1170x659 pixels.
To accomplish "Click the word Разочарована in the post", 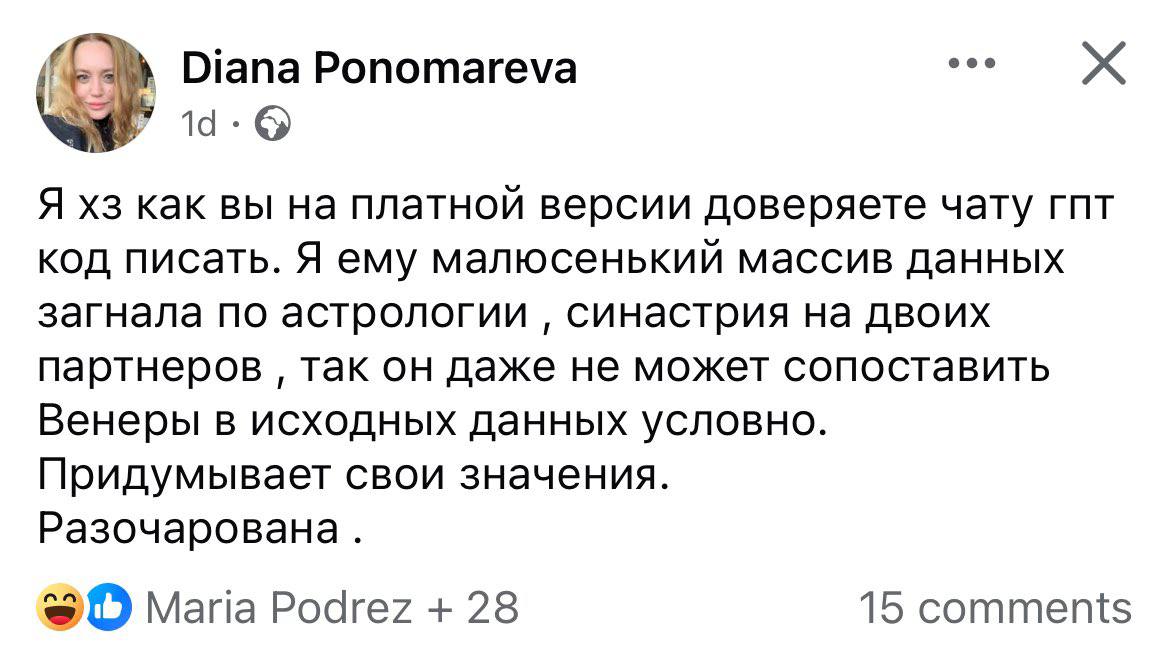I will click(x=188, y=528).
